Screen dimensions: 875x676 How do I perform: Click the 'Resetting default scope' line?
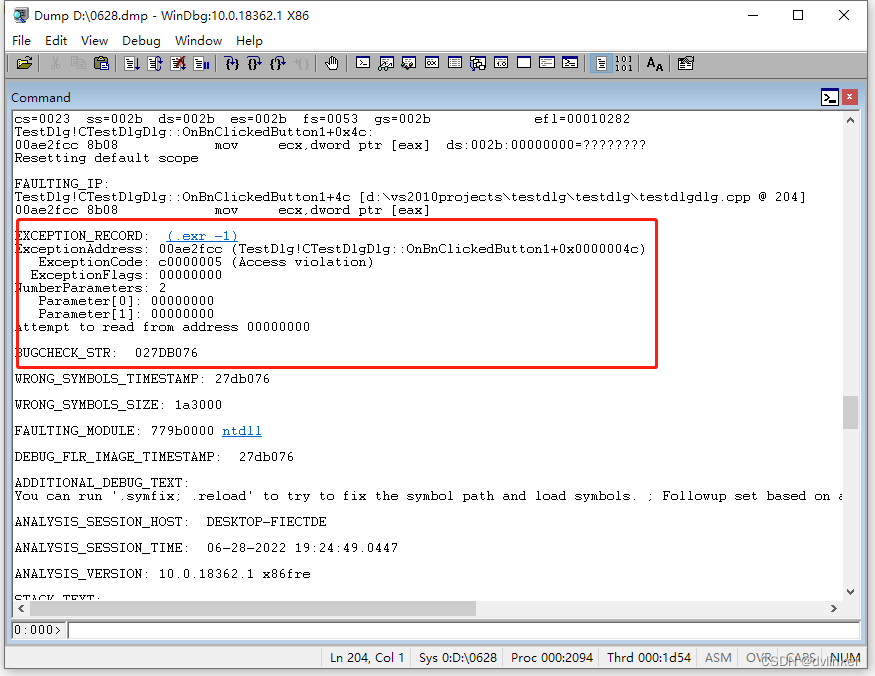tap(107, 159)
